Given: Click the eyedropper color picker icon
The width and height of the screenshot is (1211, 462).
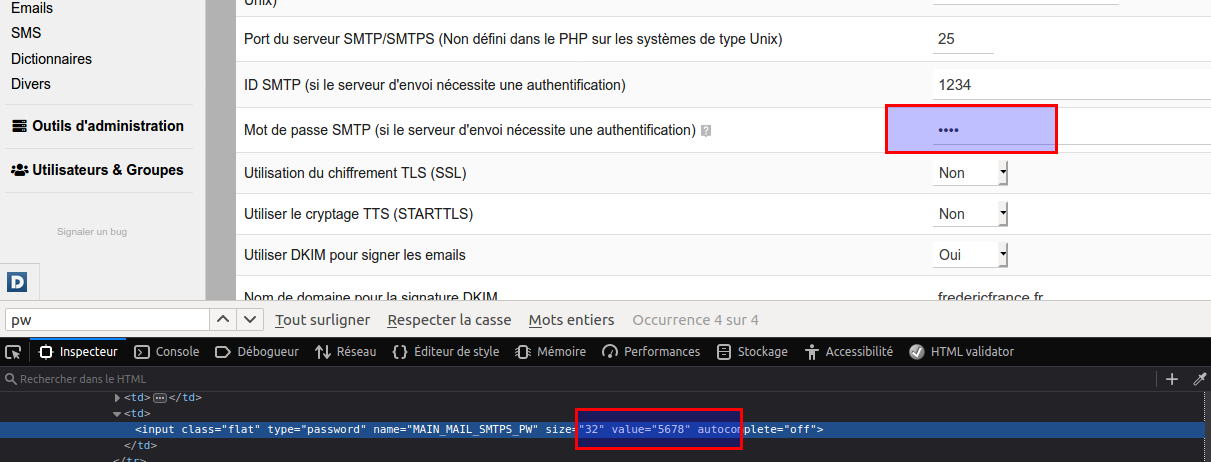Looking at the screenshot, I should (x=1200, y=379).
